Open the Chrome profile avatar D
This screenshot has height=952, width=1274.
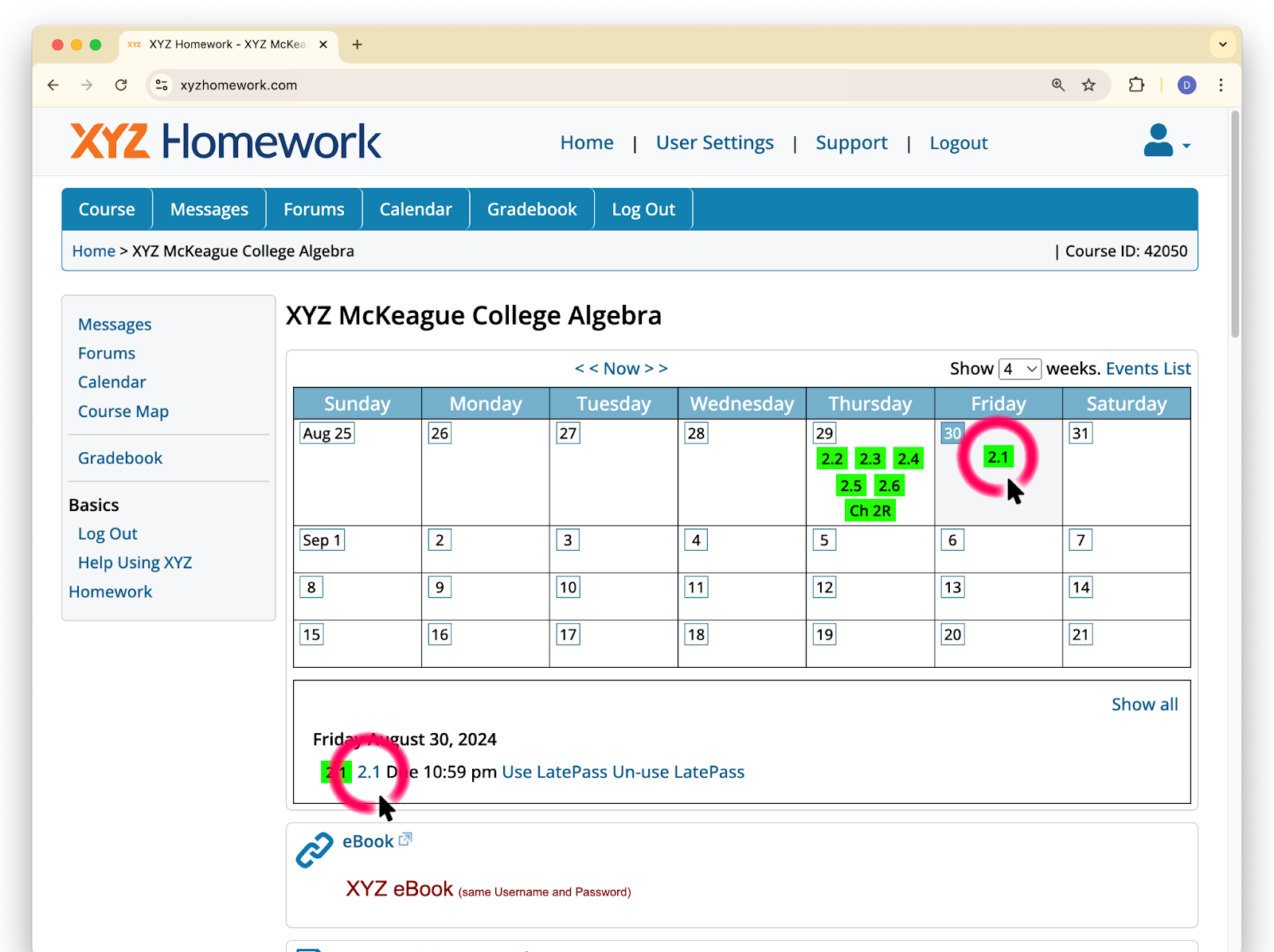click(x=1186, y=85)
